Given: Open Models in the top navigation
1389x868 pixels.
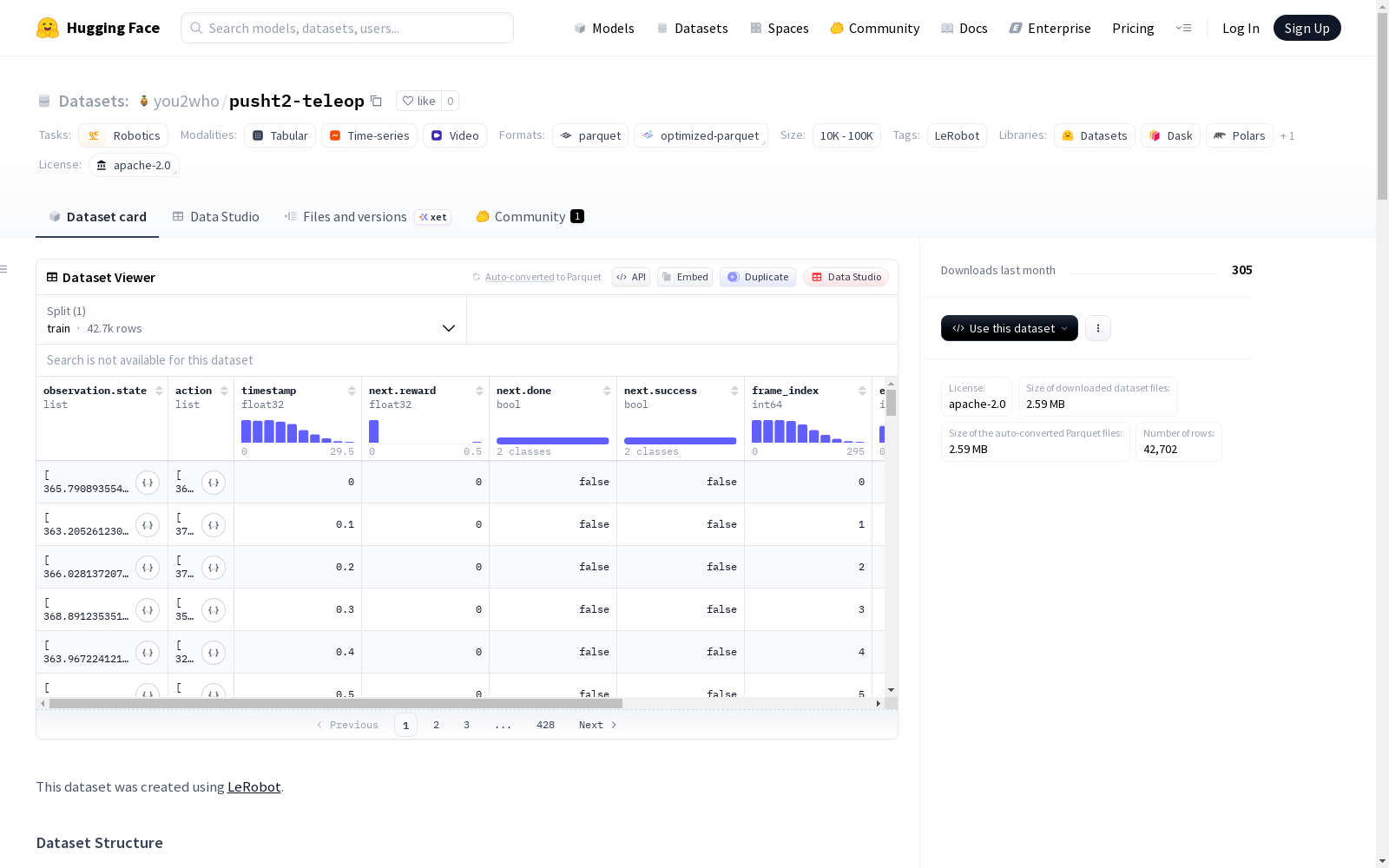Looking at the screenshot, I should [604, 28].
